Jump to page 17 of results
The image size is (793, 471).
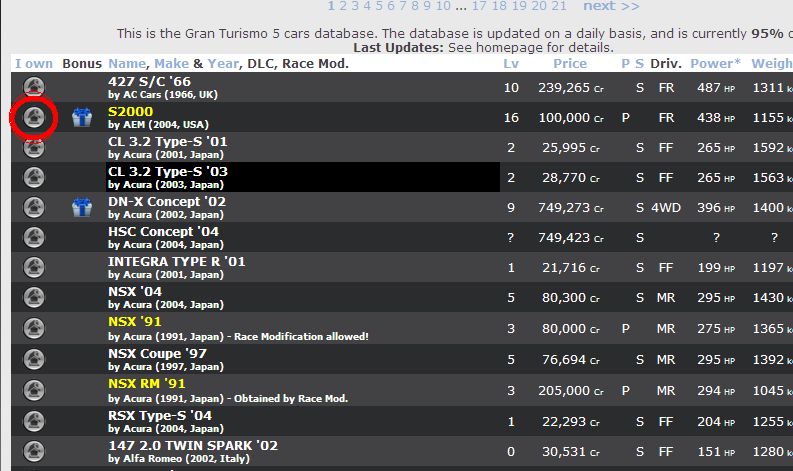click(x=480, y=6)
